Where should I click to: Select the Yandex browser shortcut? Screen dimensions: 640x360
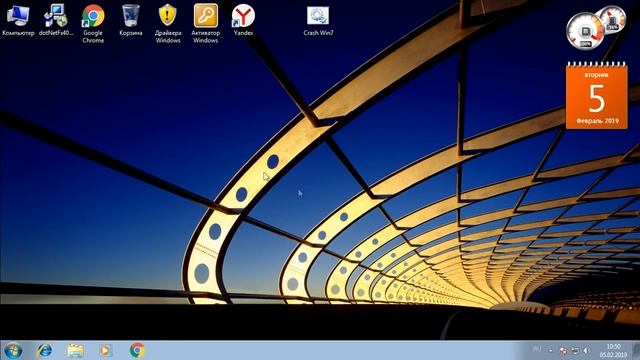pyautogui.click(x=243, y=20)
